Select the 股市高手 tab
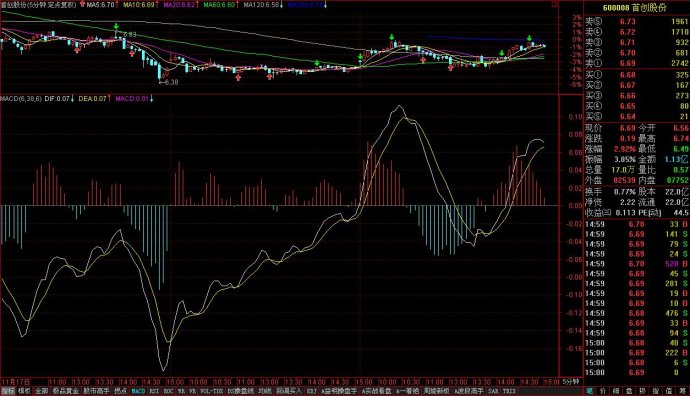The image size is (690, 396). (96, 391)
